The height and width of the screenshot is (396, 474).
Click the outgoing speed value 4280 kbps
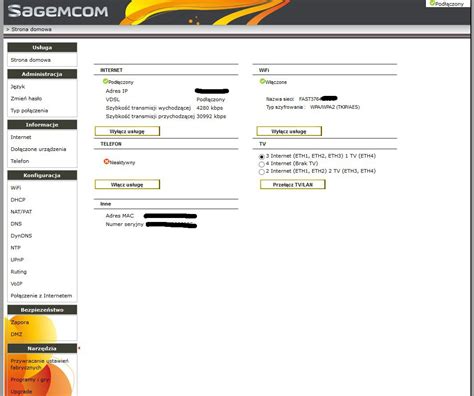click(210, 108)
